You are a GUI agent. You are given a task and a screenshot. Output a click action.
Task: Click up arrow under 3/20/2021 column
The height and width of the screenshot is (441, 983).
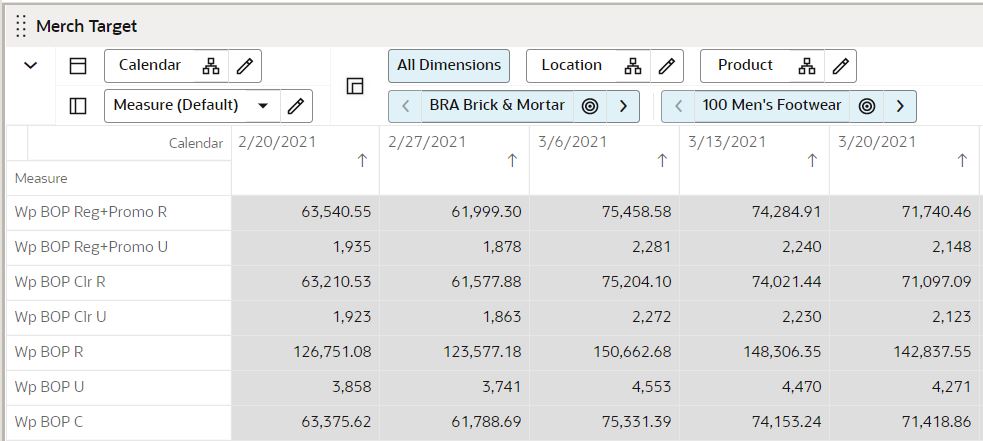click(962, 161)
